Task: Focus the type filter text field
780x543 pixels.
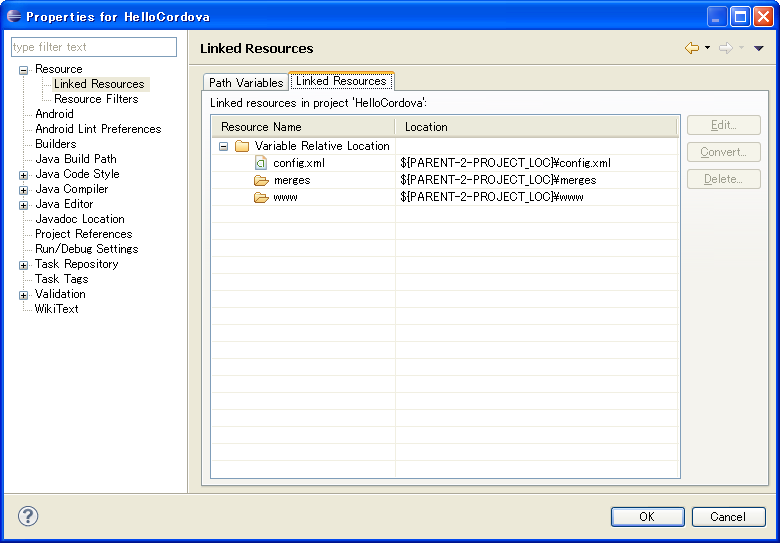Action: point(94,47)
